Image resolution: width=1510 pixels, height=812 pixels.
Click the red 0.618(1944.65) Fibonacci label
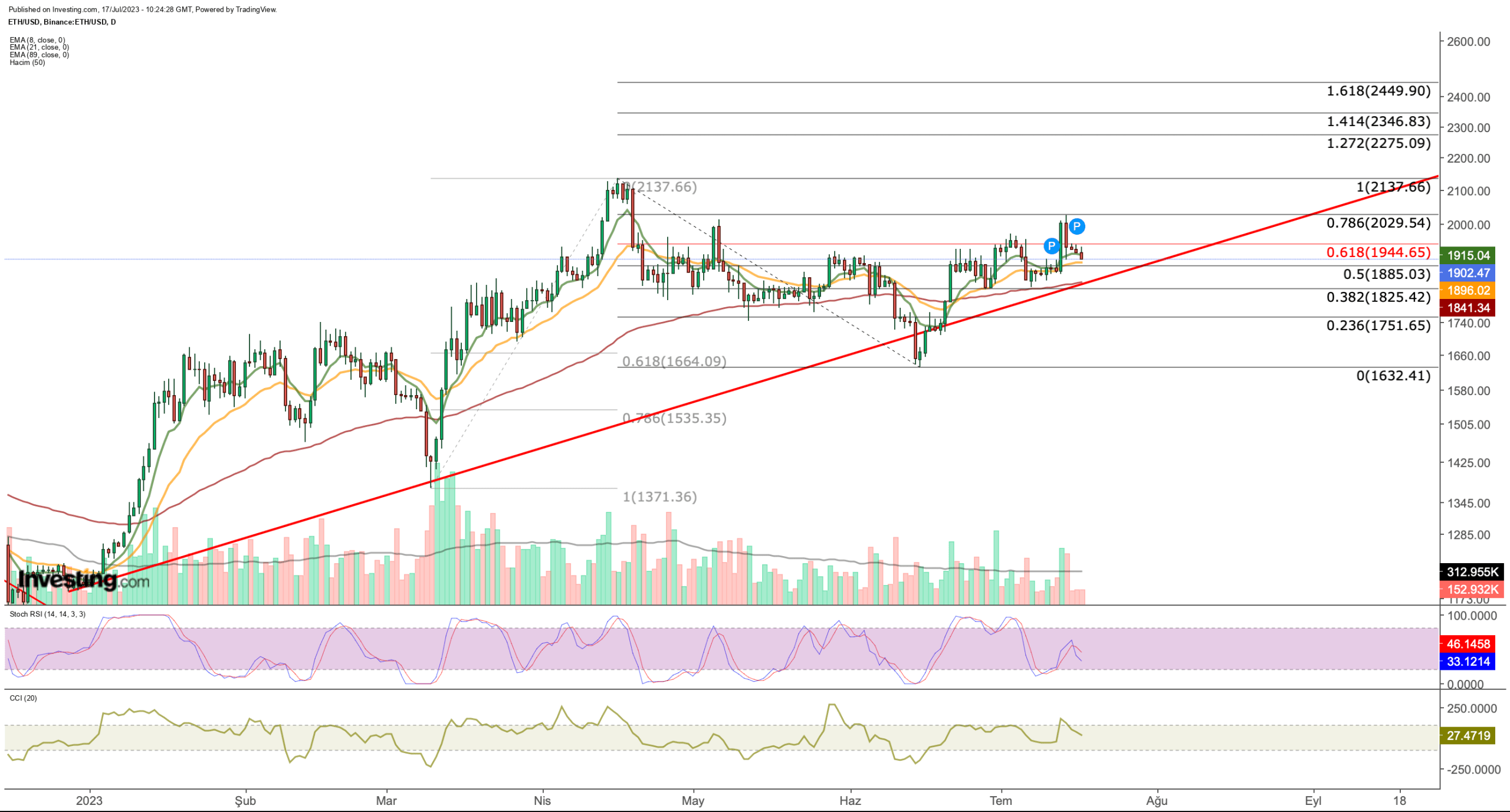pyautogui.click(x=1378, y=252)
